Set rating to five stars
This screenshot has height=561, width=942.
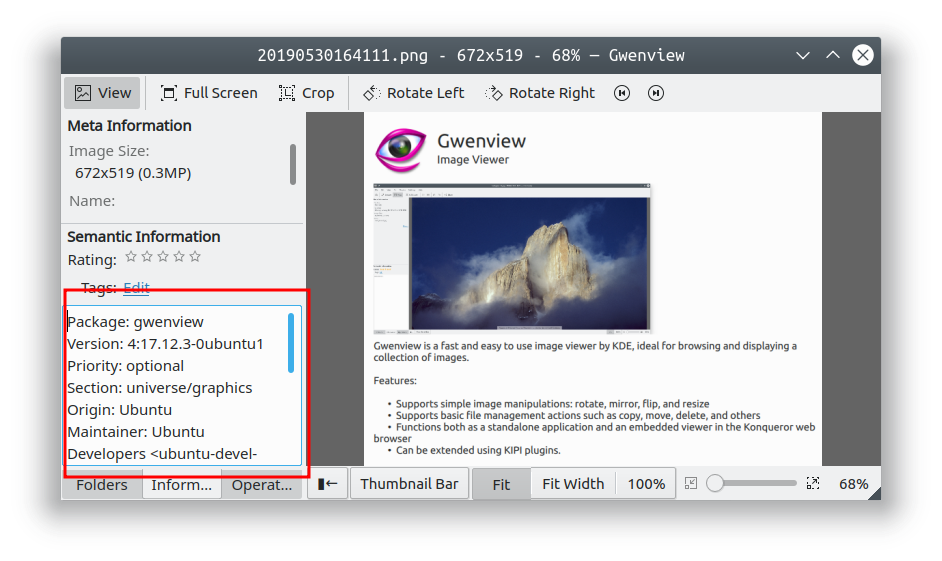click(195, 257)
